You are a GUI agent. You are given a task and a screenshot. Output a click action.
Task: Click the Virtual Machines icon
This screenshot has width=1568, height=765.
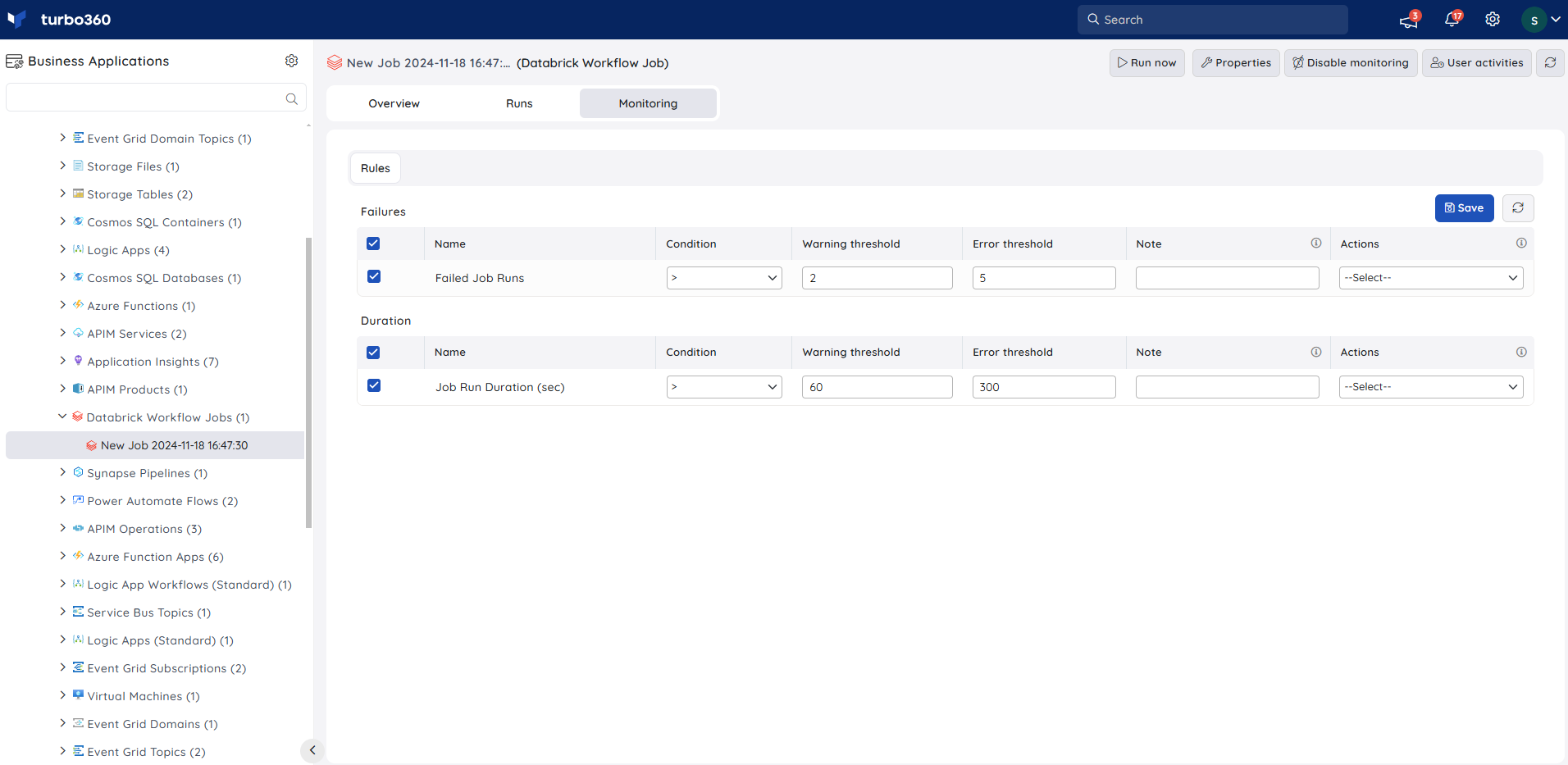78,695
